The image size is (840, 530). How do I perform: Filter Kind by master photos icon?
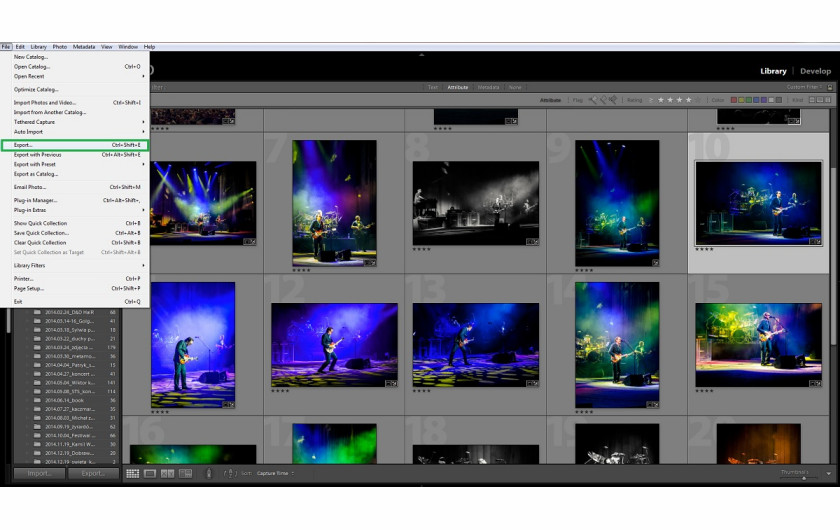[x=812, y=100]
